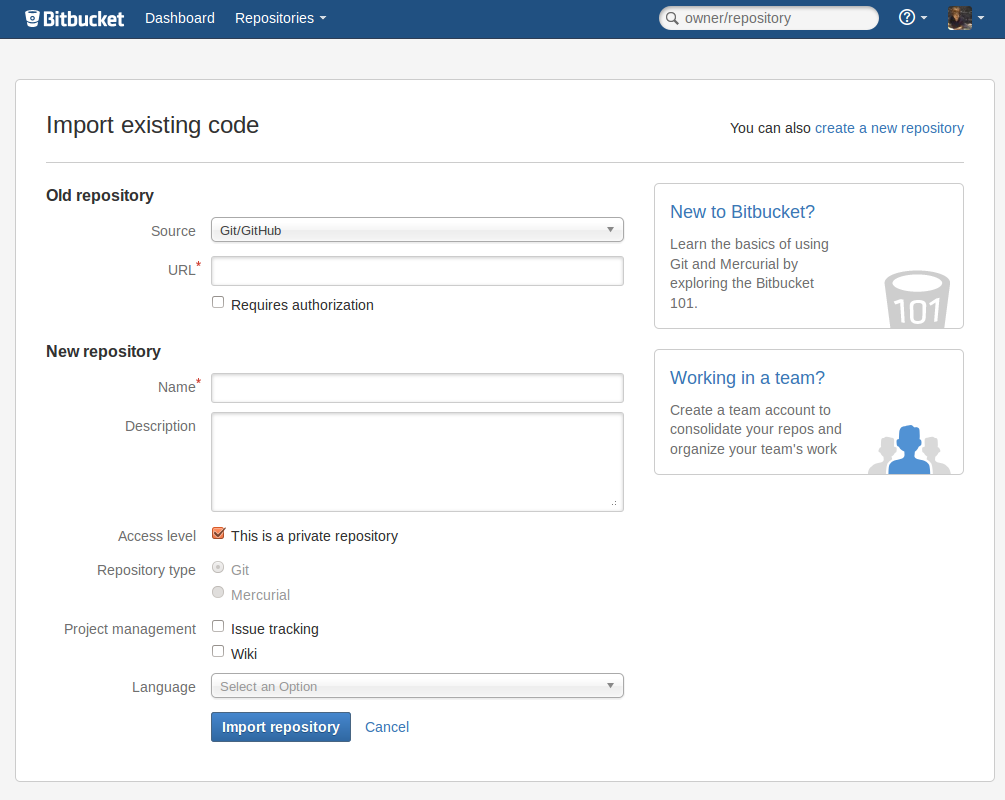Select the Mercurial repository type
Viewport: 1005px width, 800px height.
(218, 592)
